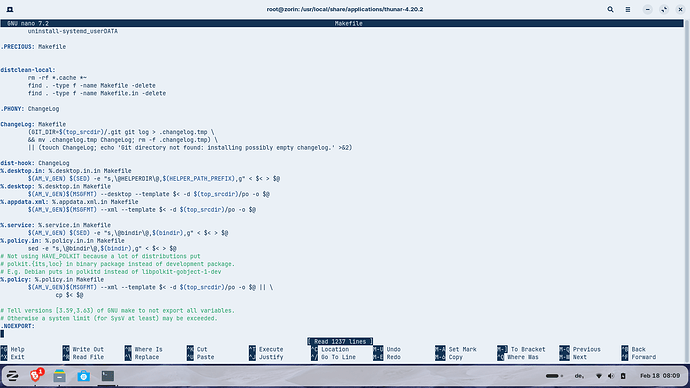Place cursor on '.NOEXPORT:' line

pyautogui.click(x=17, y=326)
